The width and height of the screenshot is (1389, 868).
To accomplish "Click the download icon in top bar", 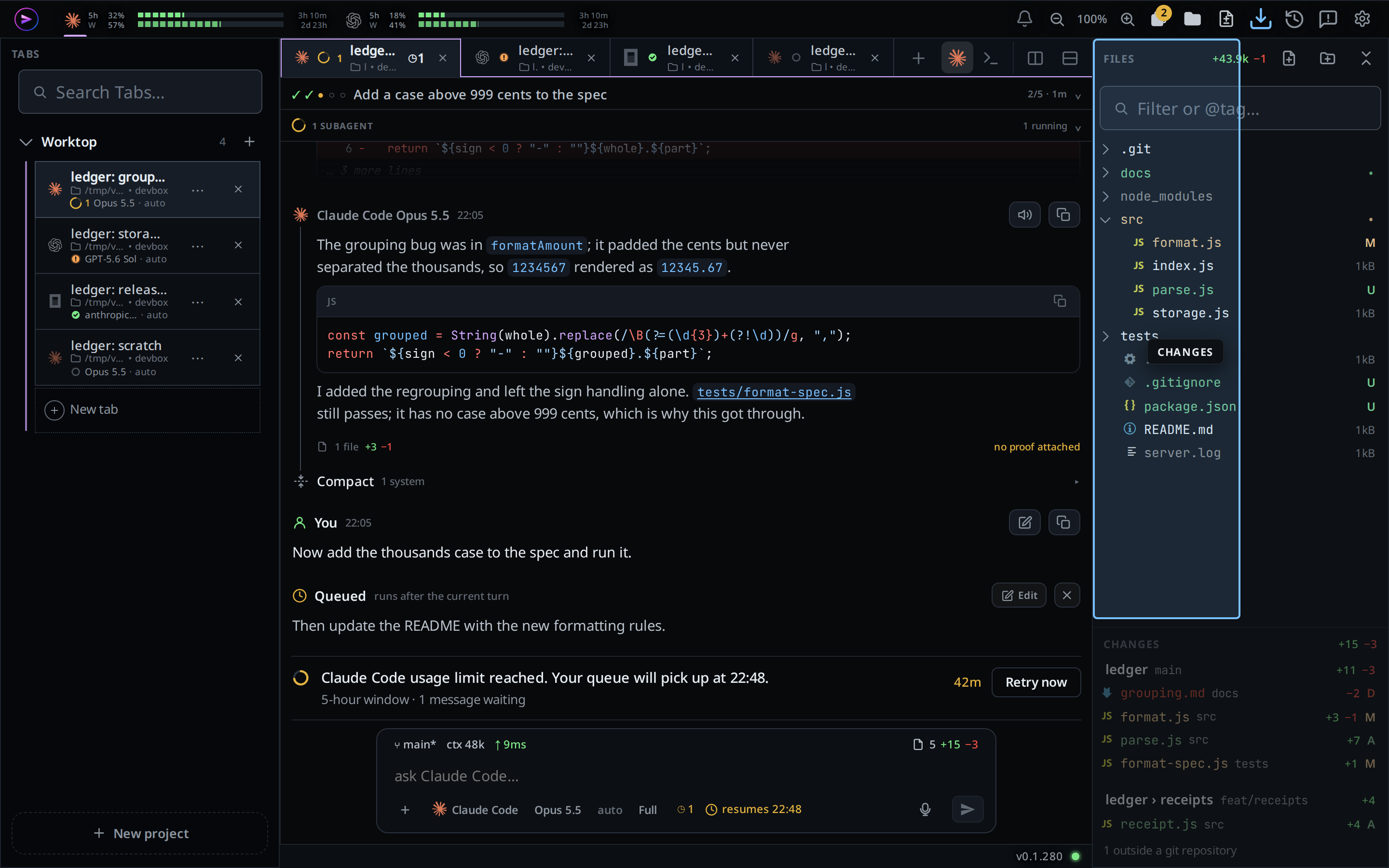I will [1260, 19].
